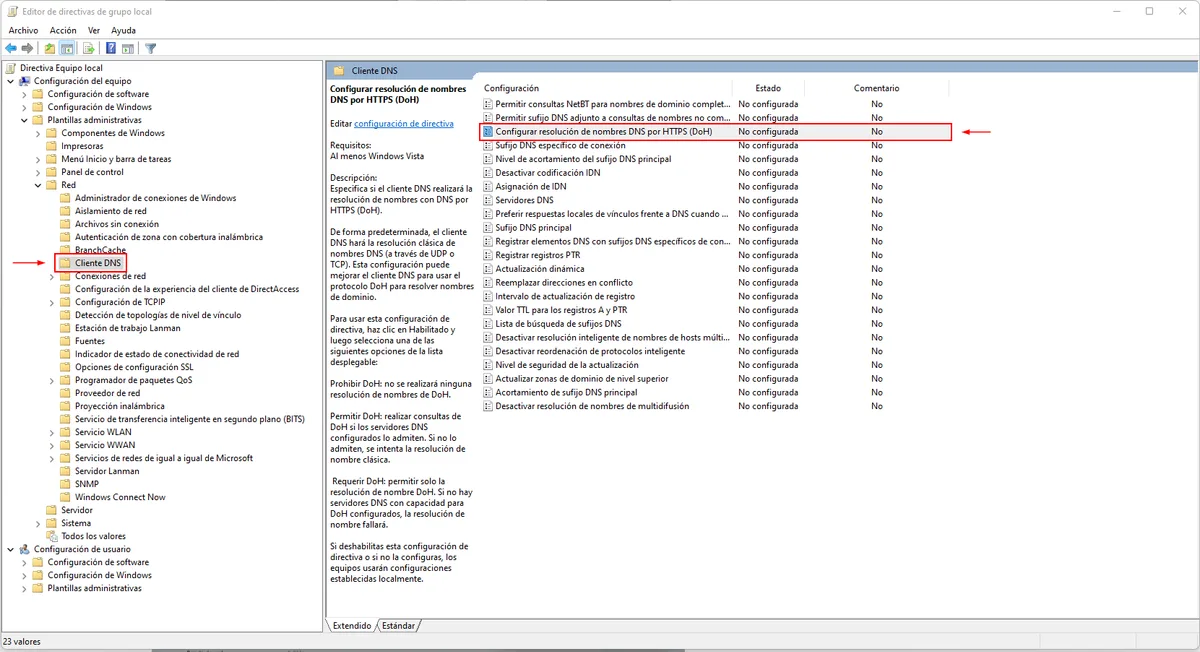The image size is (1200, 652).
Task: Collapse the Configuración del equipo node
Action: click(x=10, y=81)
